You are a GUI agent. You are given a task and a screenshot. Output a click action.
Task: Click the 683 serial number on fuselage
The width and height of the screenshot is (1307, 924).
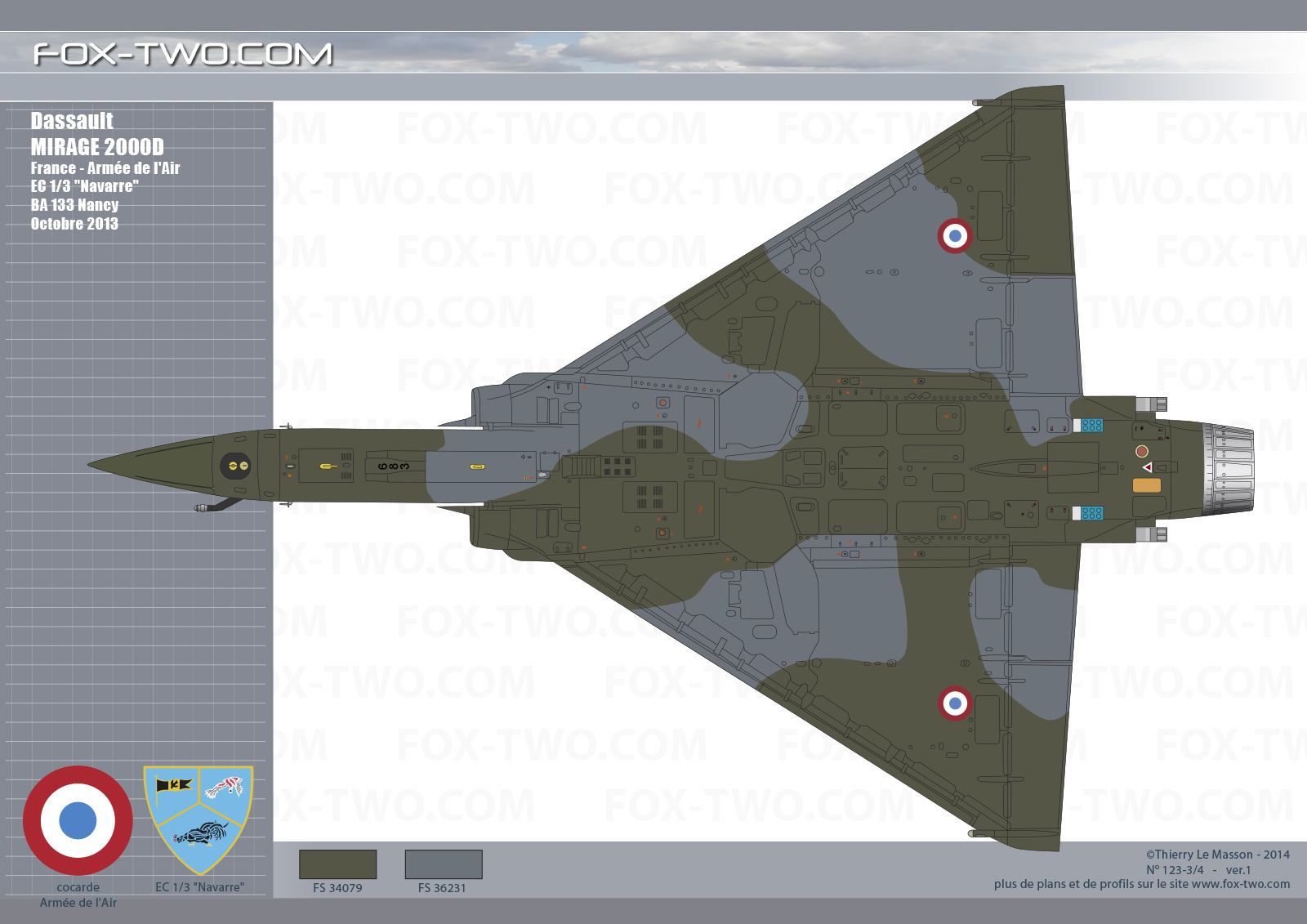(394, 466)
